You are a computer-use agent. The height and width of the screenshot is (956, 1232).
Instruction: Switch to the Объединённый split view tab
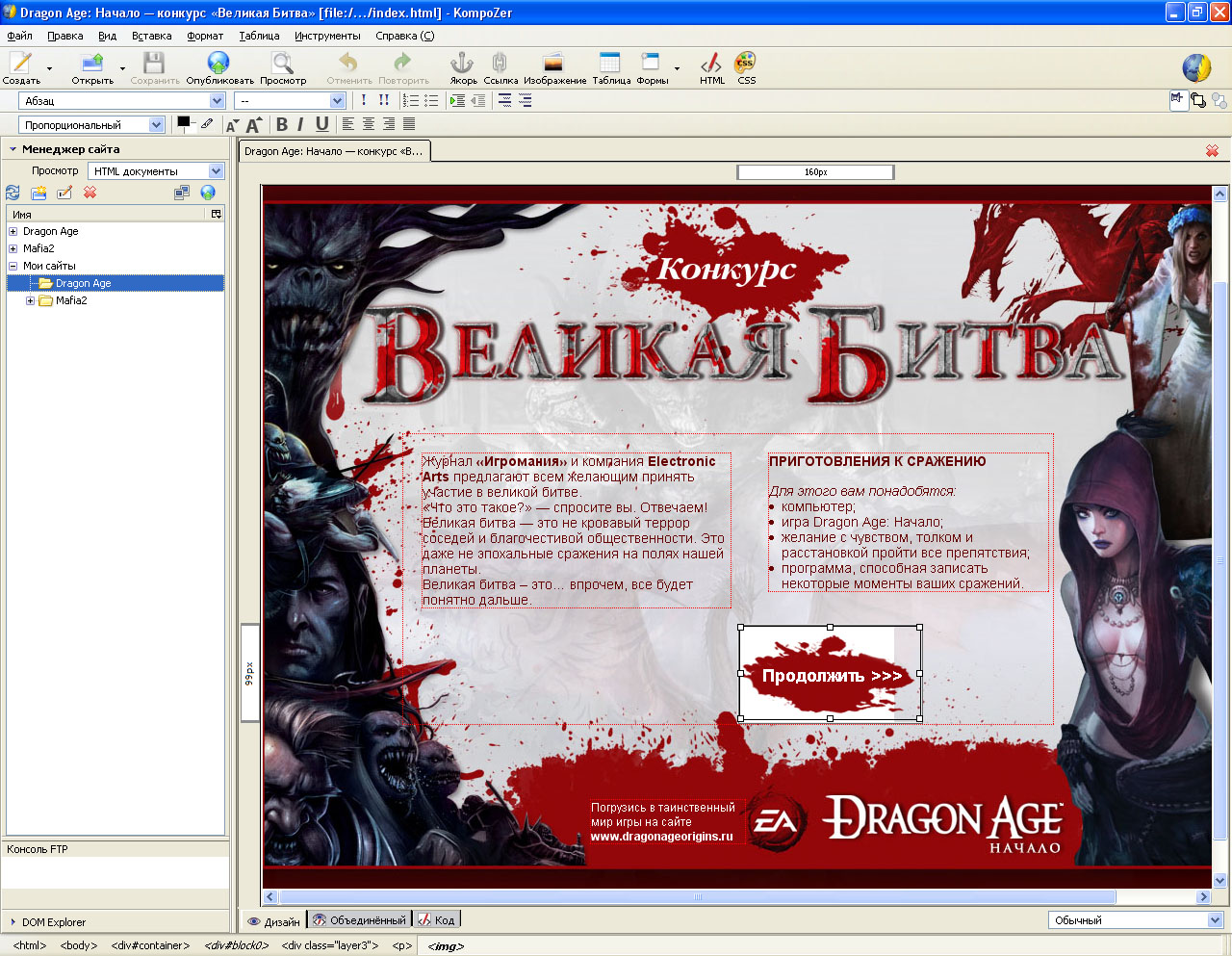coord(360,920)
